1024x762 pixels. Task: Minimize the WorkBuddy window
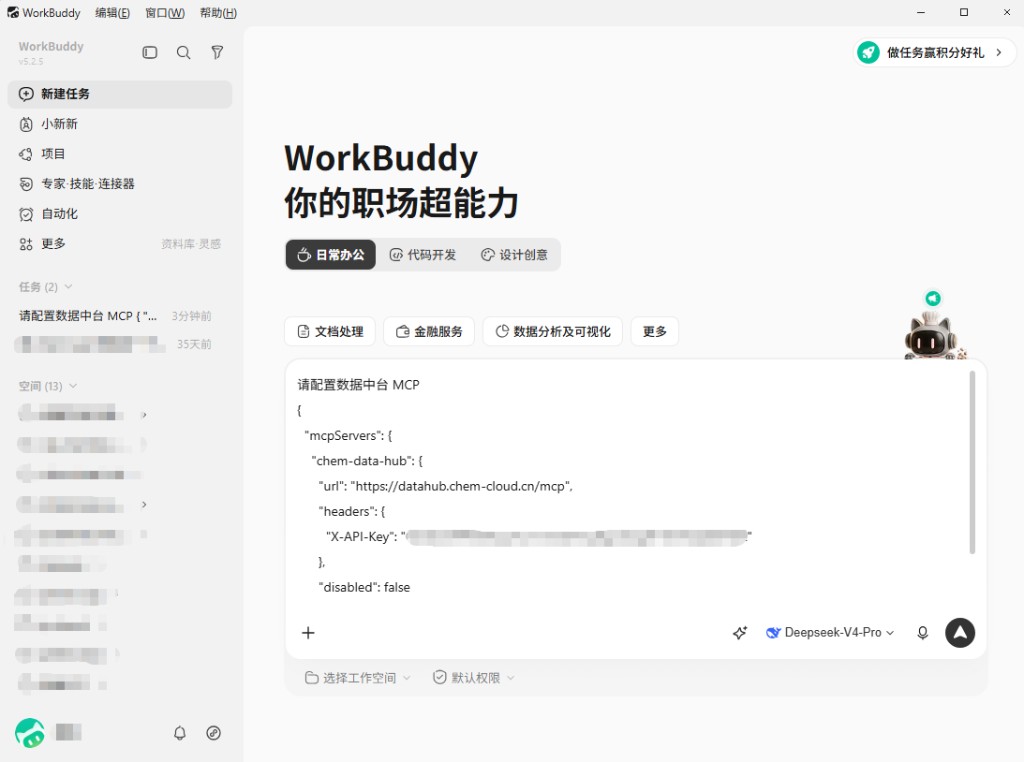(x=921, y=12)
